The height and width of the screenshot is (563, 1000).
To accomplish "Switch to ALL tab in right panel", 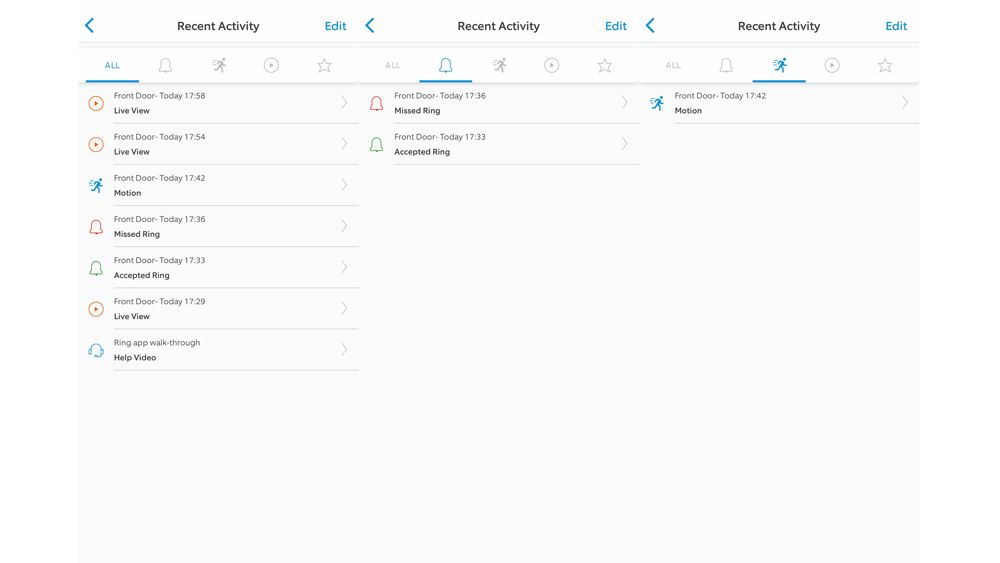I will click(673, 65).
